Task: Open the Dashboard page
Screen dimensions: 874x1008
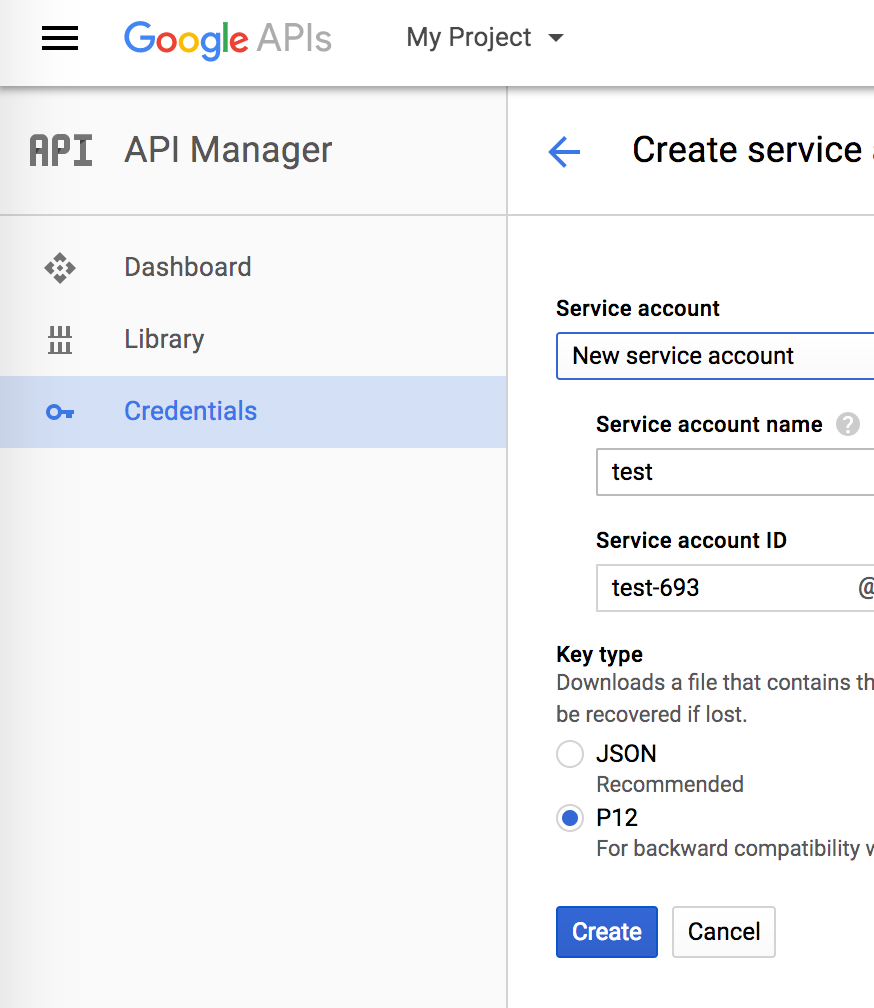Action: coord(187,267)
